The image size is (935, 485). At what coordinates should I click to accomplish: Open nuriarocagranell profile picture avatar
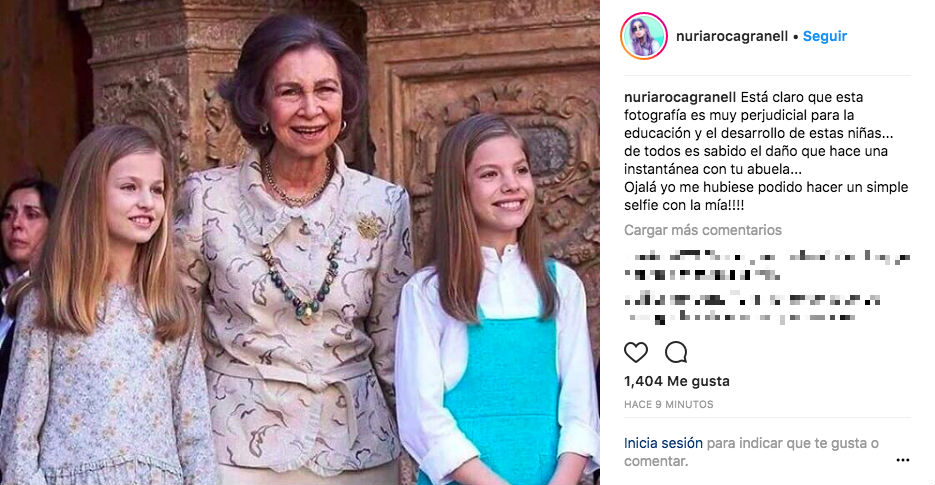(644, 36)
